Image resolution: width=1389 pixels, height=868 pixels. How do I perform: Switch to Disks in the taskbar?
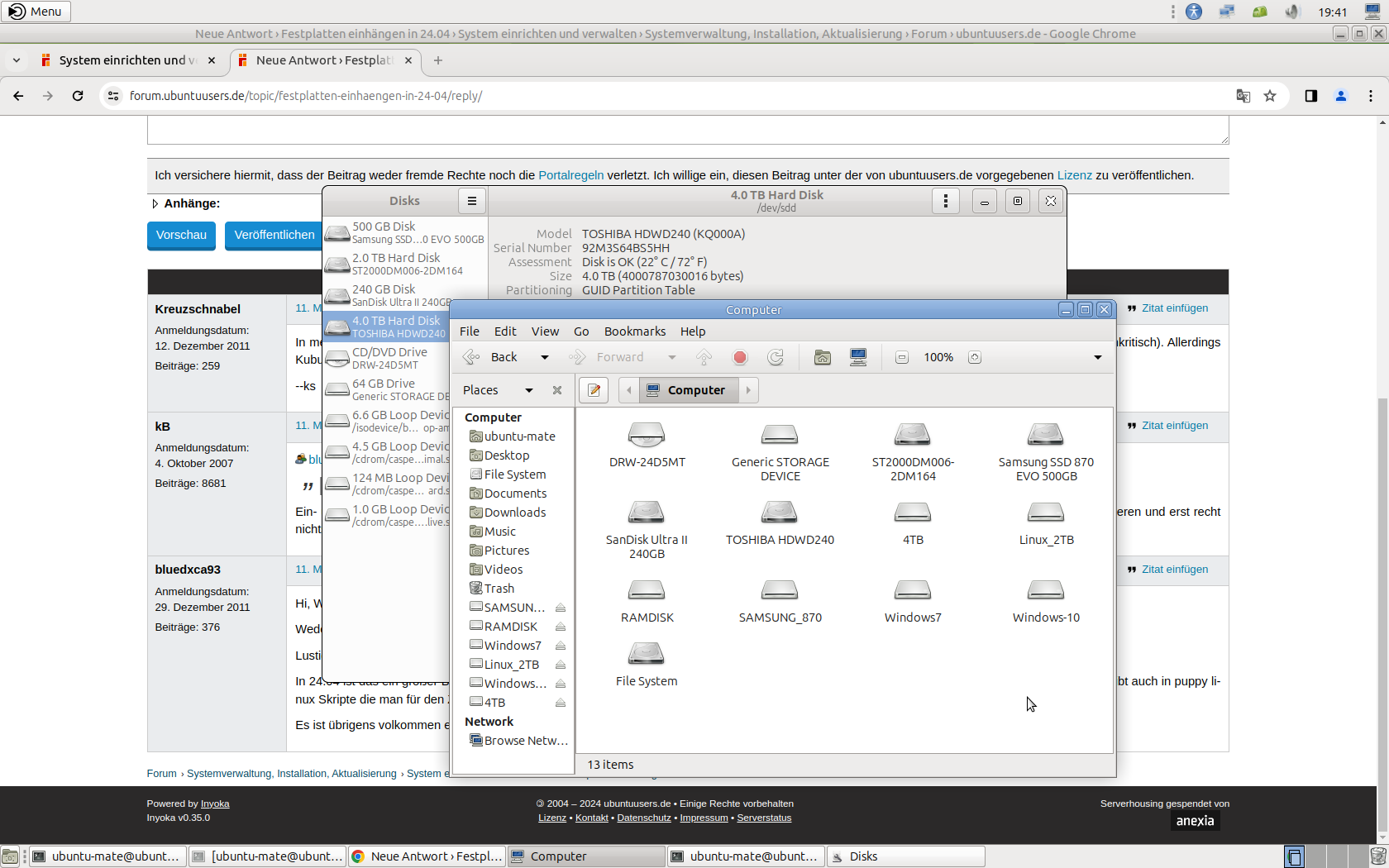coord(906,856)
